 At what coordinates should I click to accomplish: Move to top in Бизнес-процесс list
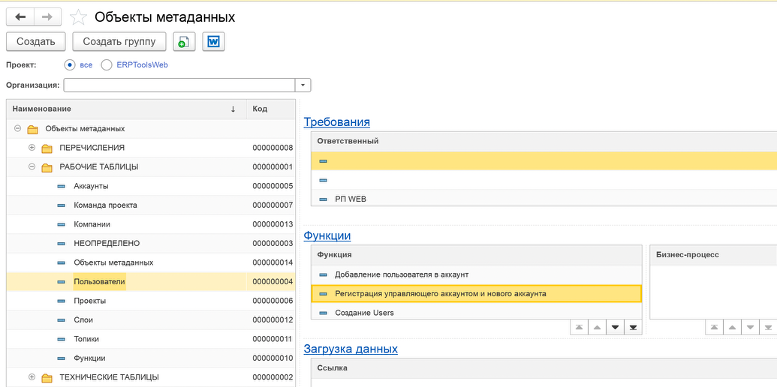[x=714, y=327]
